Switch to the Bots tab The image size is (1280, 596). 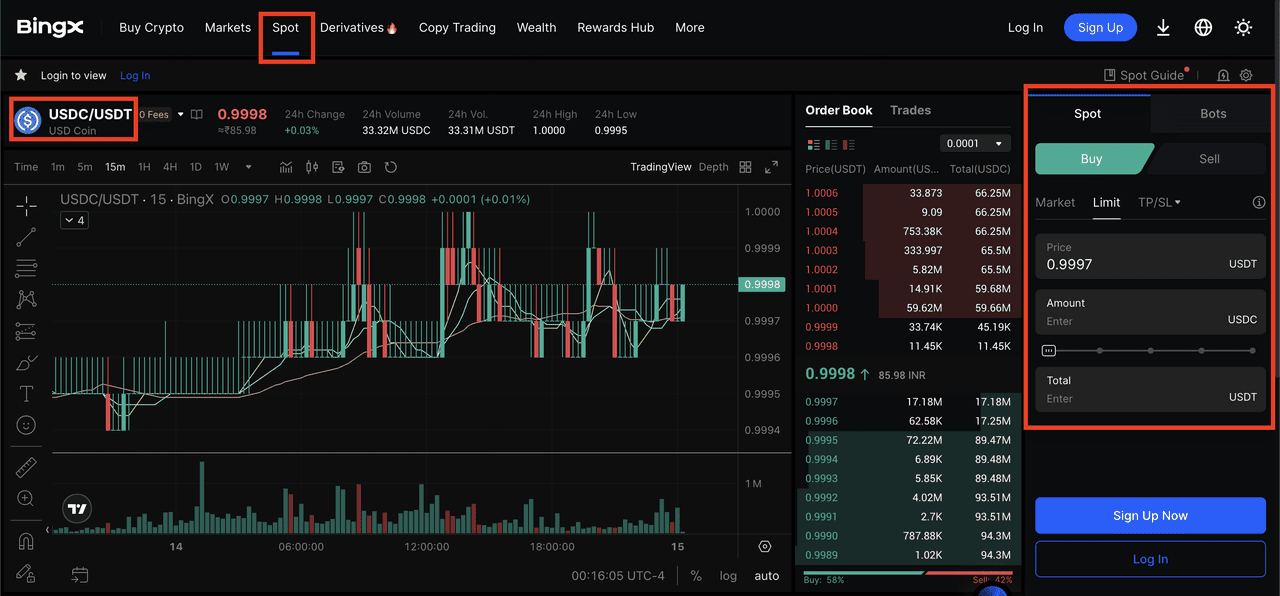point(1213,114)
